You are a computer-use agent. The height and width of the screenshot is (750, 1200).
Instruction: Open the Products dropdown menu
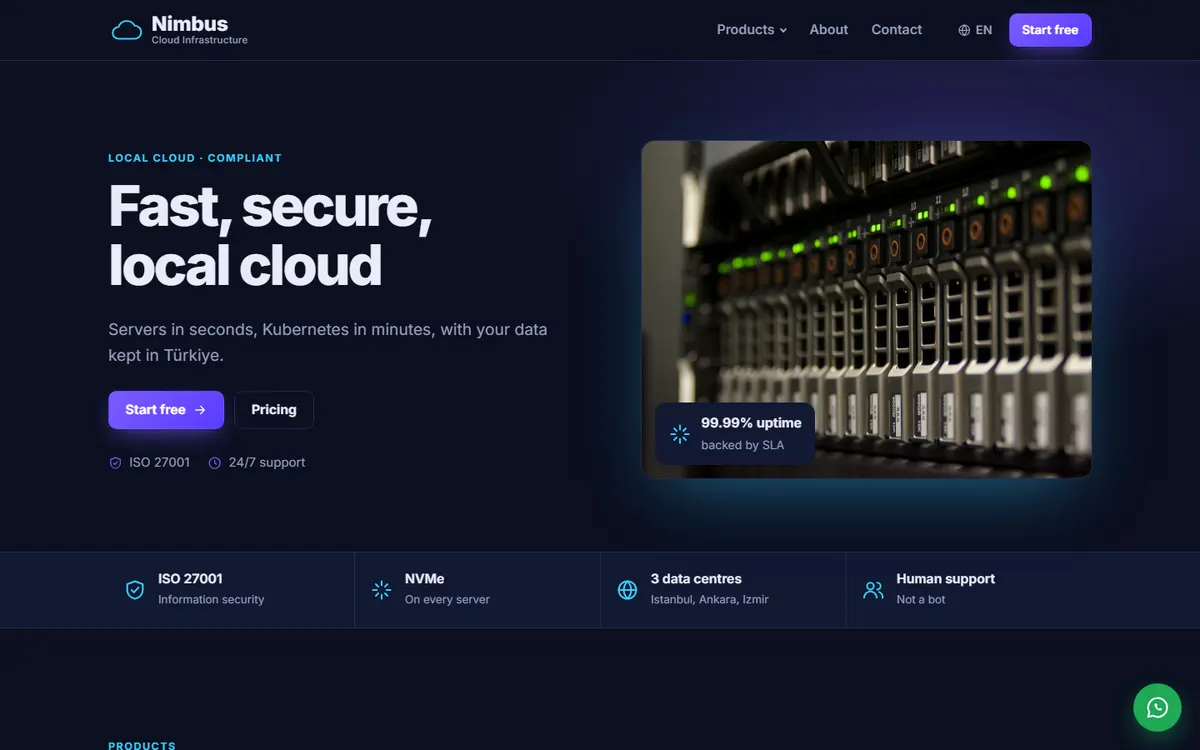[752, 30]
